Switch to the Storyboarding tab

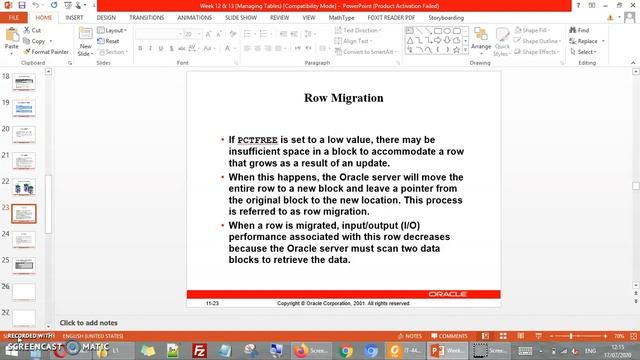(446, 18)
